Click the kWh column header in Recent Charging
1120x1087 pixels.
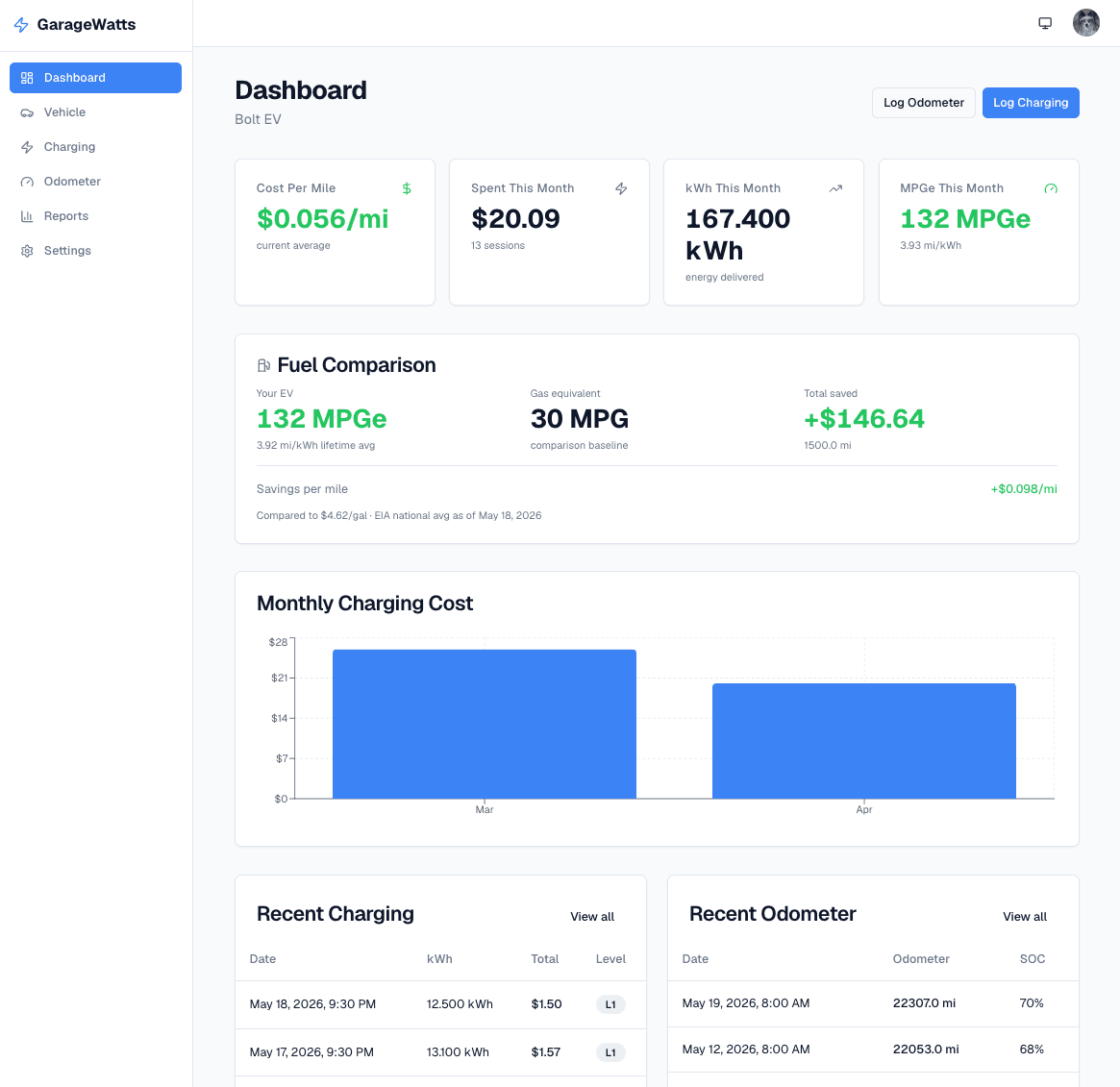click(439, 959)
